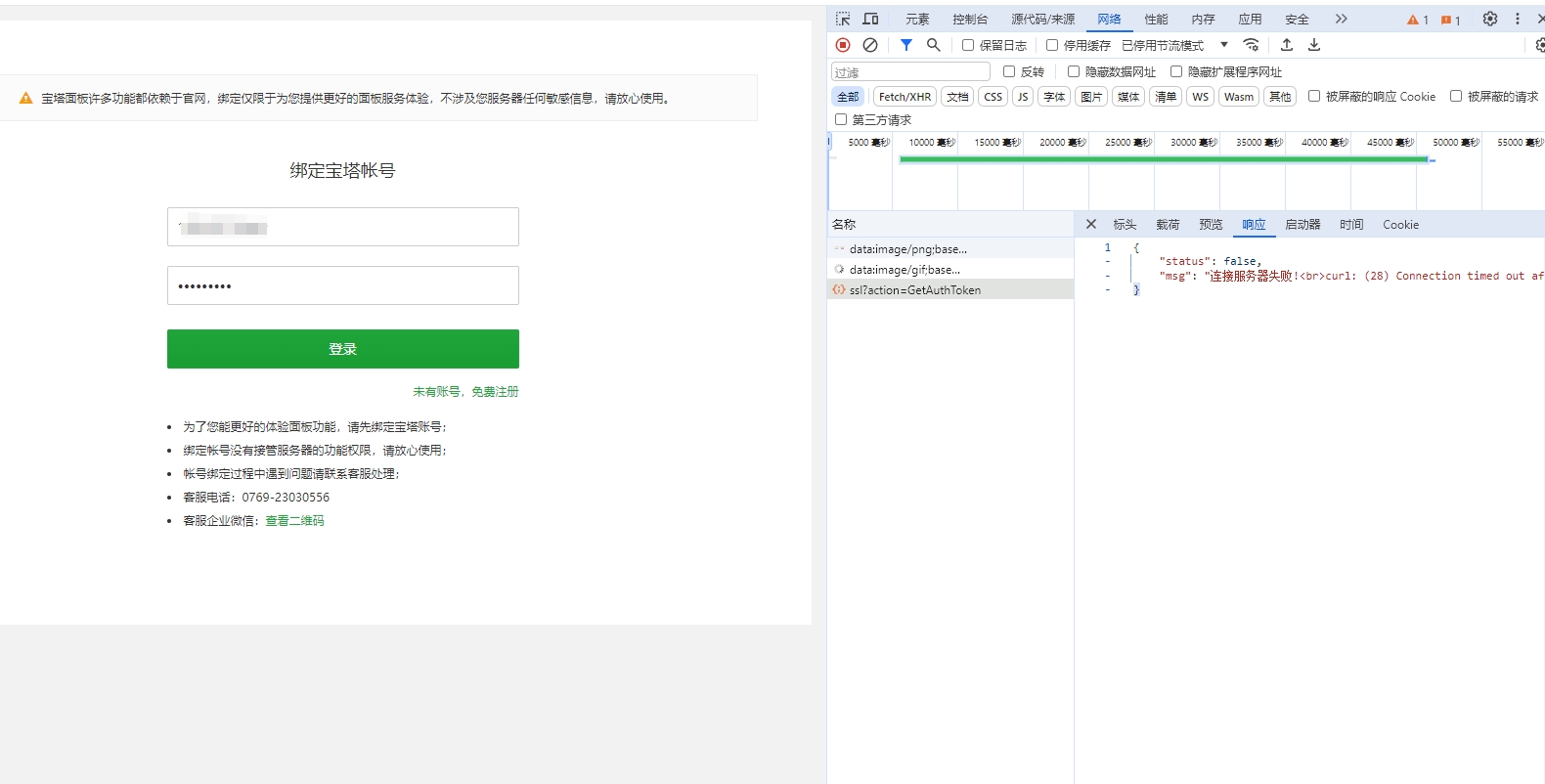Open the 时间 request detail tab
The height and width of the screenshot is (784, 1545).
coord(1351,224)
